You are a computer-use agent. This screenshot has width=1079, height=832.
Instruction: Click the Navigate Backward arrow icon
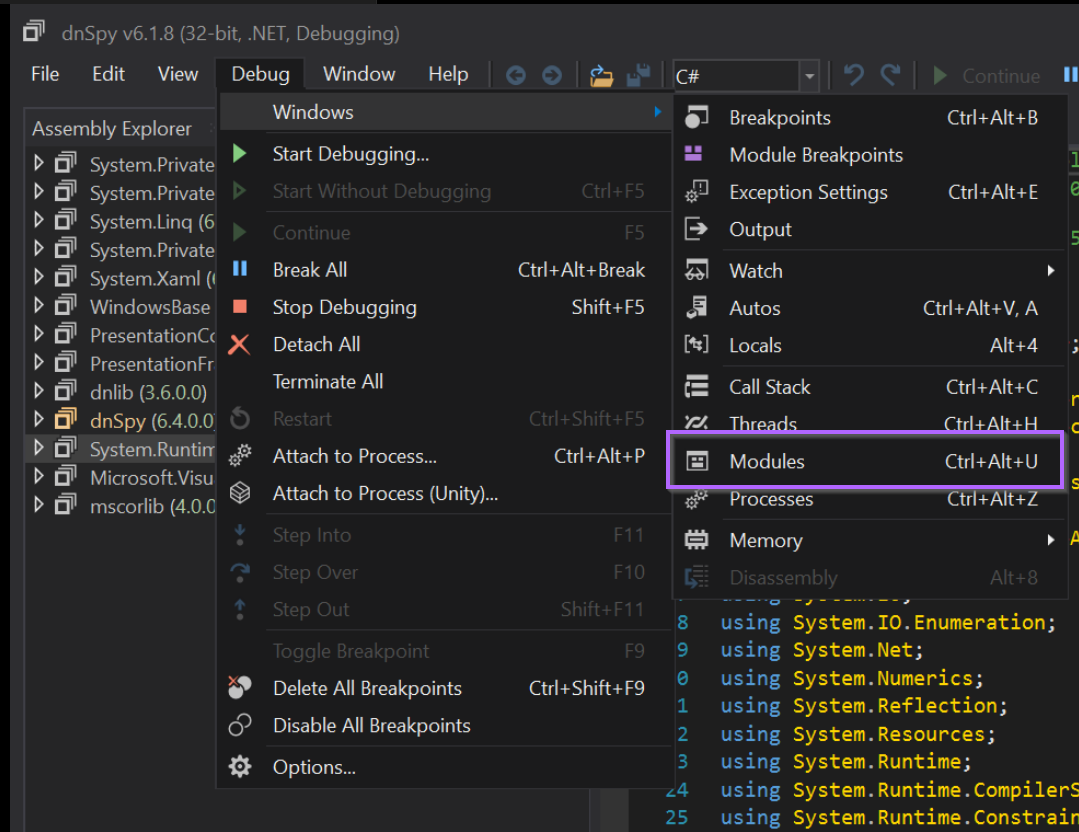pyautogui.click(x=516, y=76)
